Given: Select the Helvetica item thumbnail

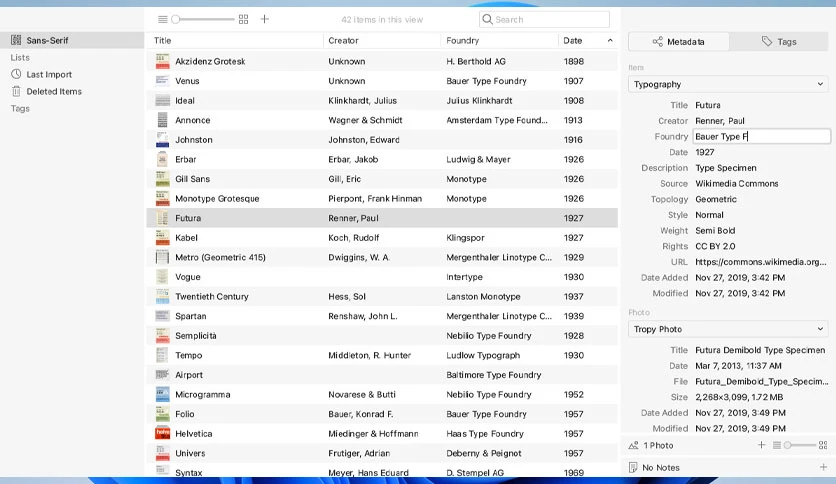Looking at the screenshot, I should click(162, 434).
